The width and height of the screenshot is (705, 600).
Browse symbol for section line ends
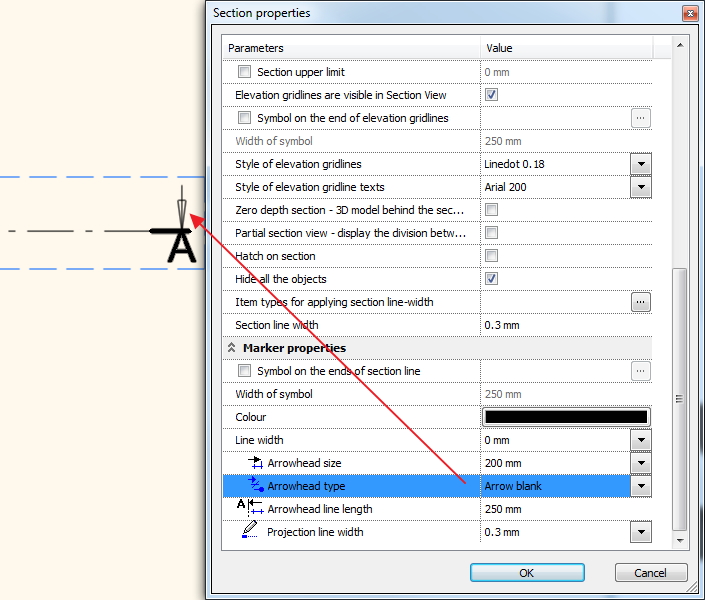pos(641,371)
